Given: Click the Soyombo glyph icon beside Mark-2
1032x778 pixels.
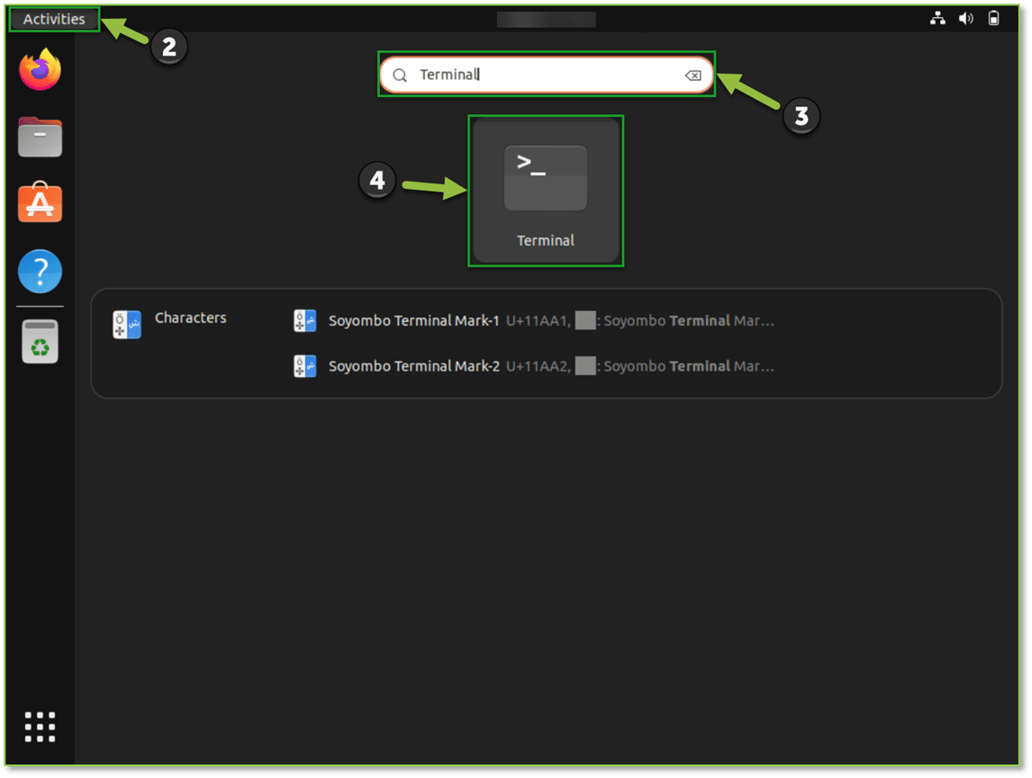Looking at the screenshot, I should (305, 366).
